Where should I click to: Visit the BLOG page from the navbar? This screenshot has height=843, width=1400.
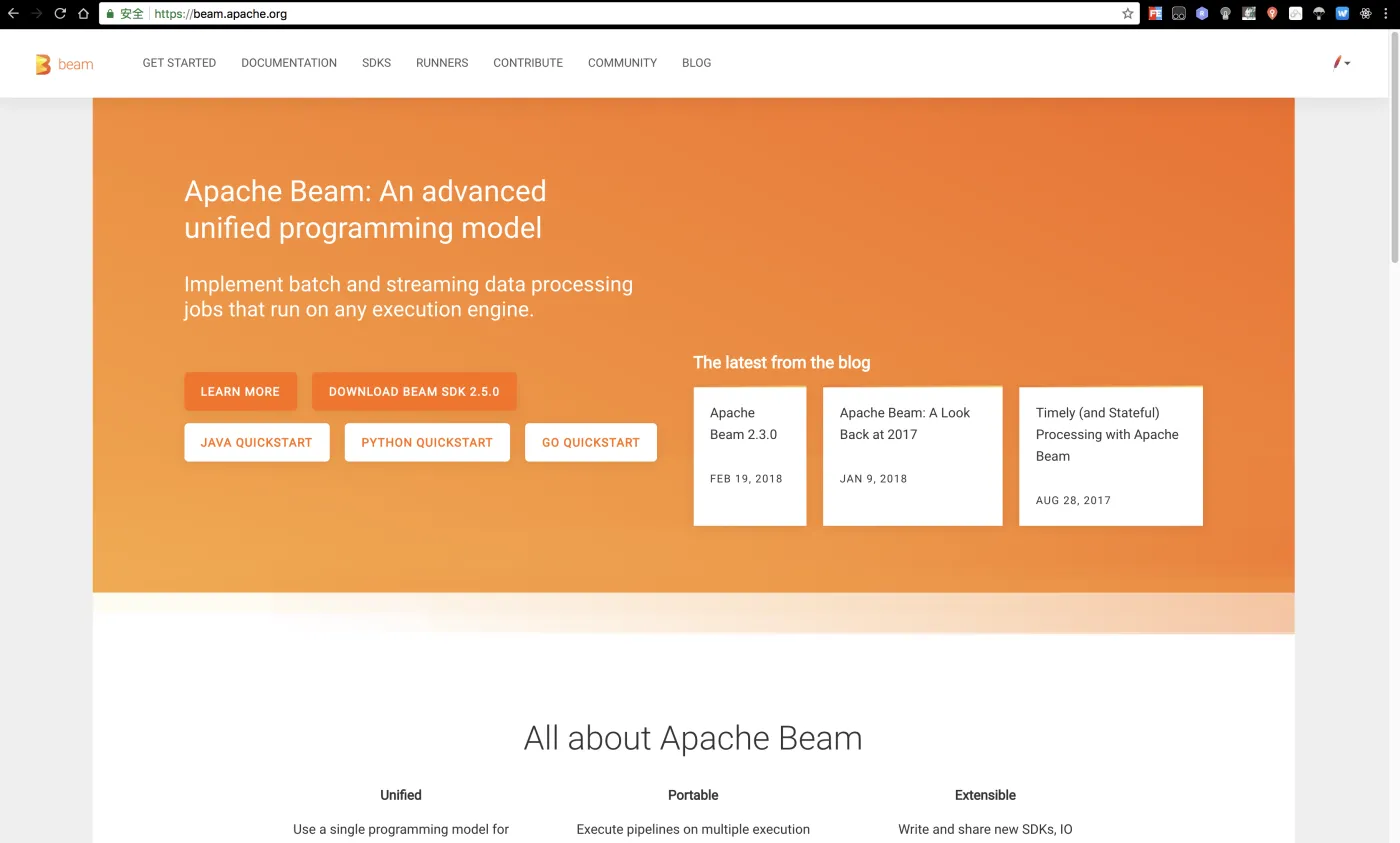(x=696, y=63)
